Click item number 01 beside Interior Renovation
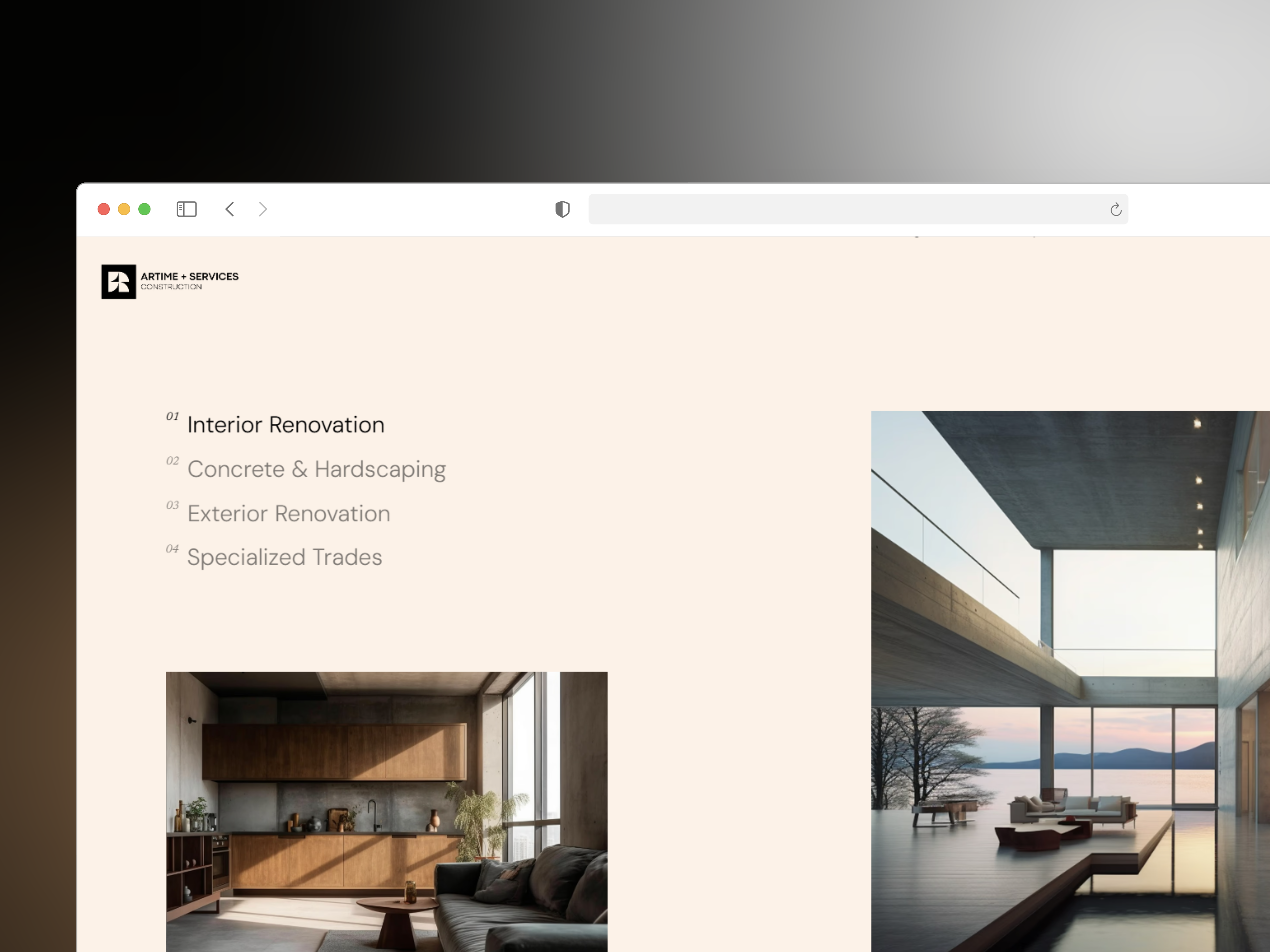The height and width of the screenshot is (952, 1270). point(172,416)
